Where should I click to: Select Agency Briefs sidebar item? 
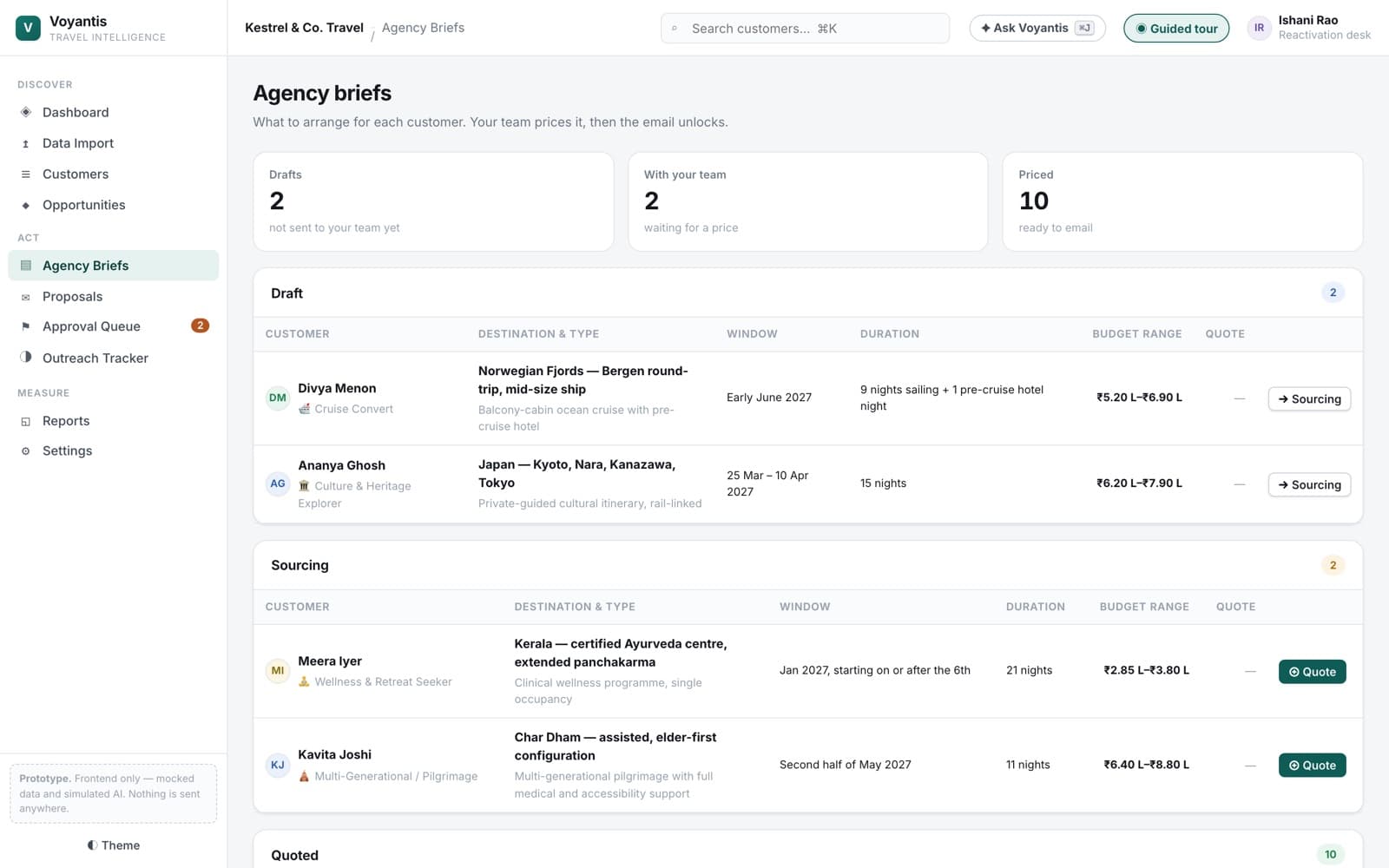(x=113, y=266)
